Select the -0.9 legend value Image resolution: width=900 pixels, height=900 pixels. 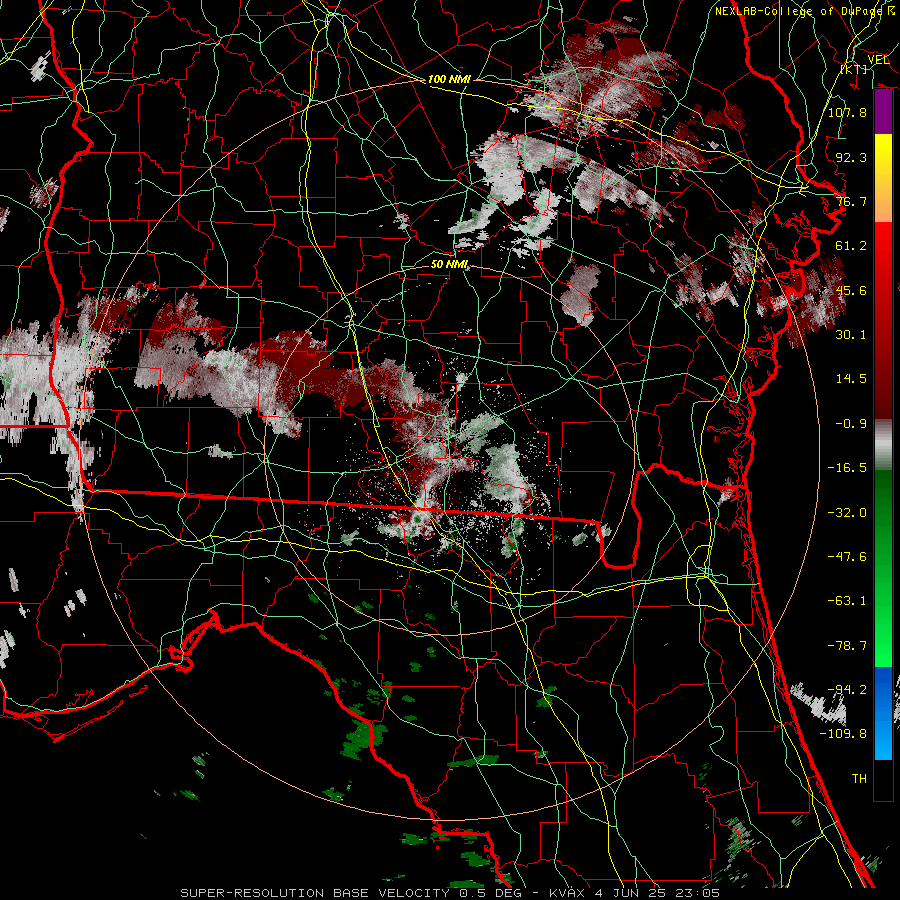point(851,424)
